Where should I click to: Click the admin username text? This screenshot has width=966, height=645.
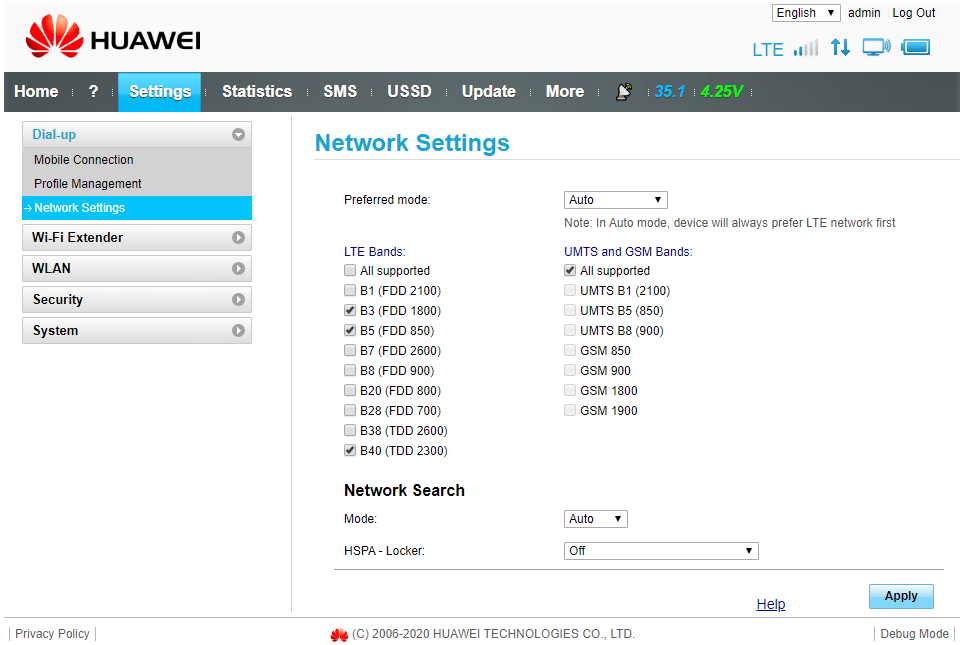click(x=864, y=13)
